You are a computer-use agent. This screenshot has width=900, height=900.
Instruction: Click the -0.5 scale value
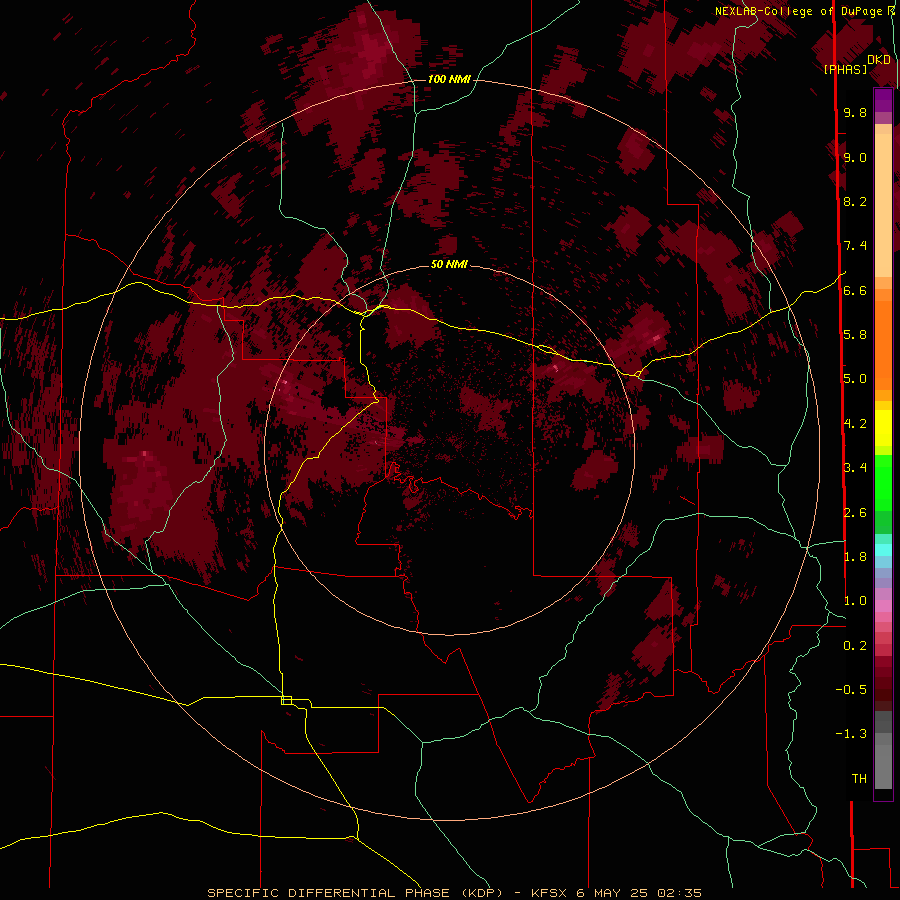(851, 689)
